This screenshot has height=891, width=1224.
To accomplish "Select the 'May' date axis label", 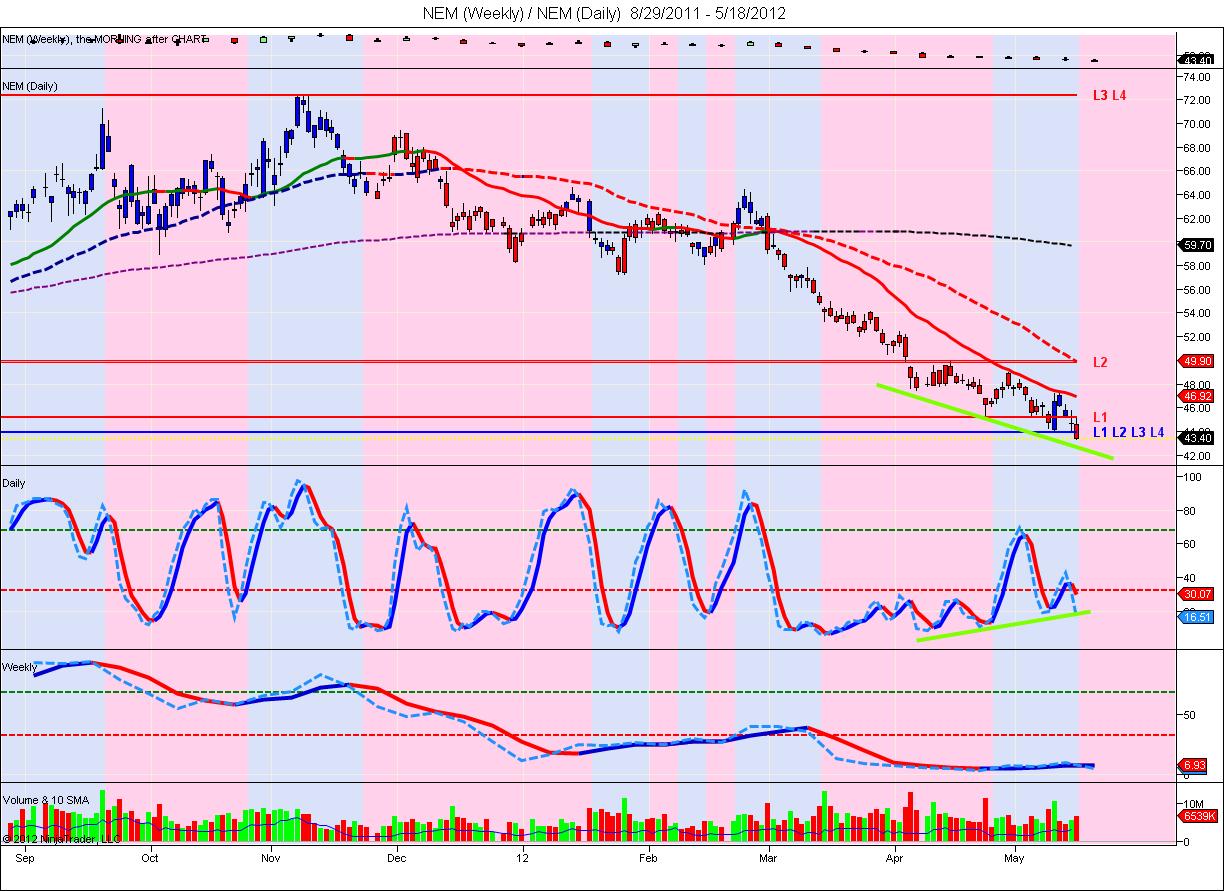I will [x=1015, y=858].
